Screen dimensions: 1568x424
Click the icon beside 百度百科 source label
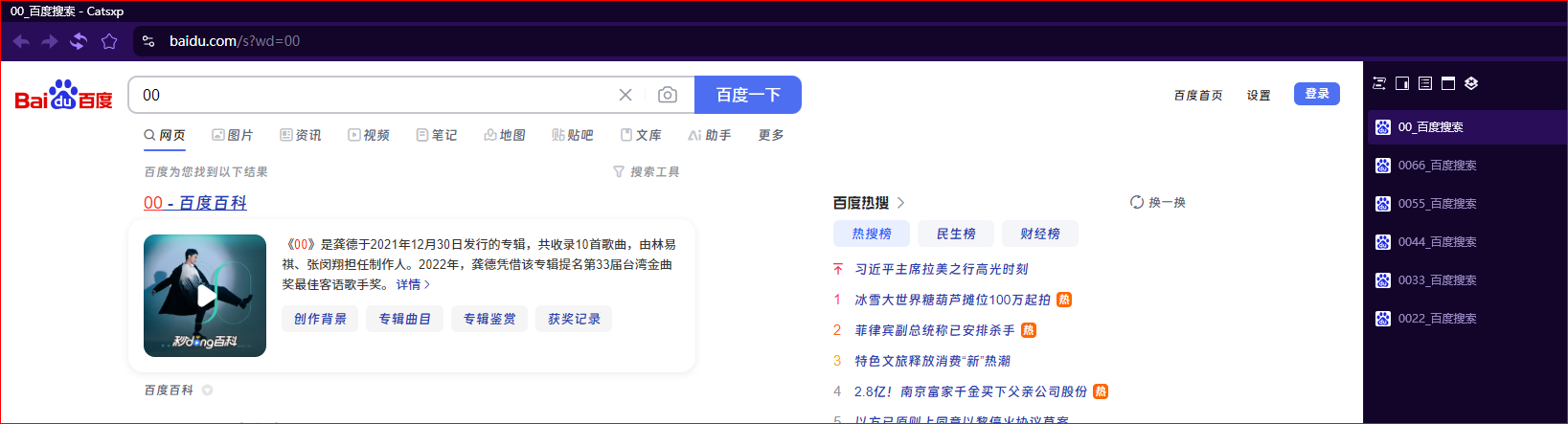pyautogui.click(x=208, y=391)
